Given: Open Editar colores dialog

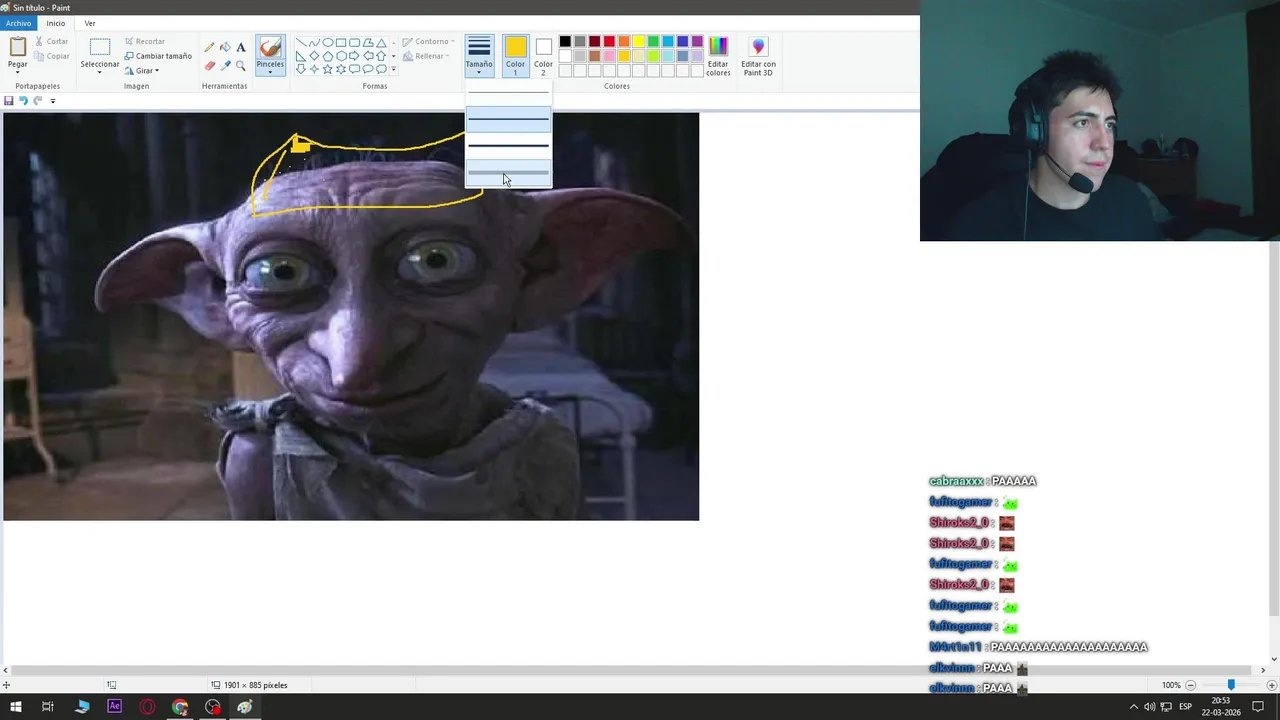Looking at the screenshot, I should 718,56.
